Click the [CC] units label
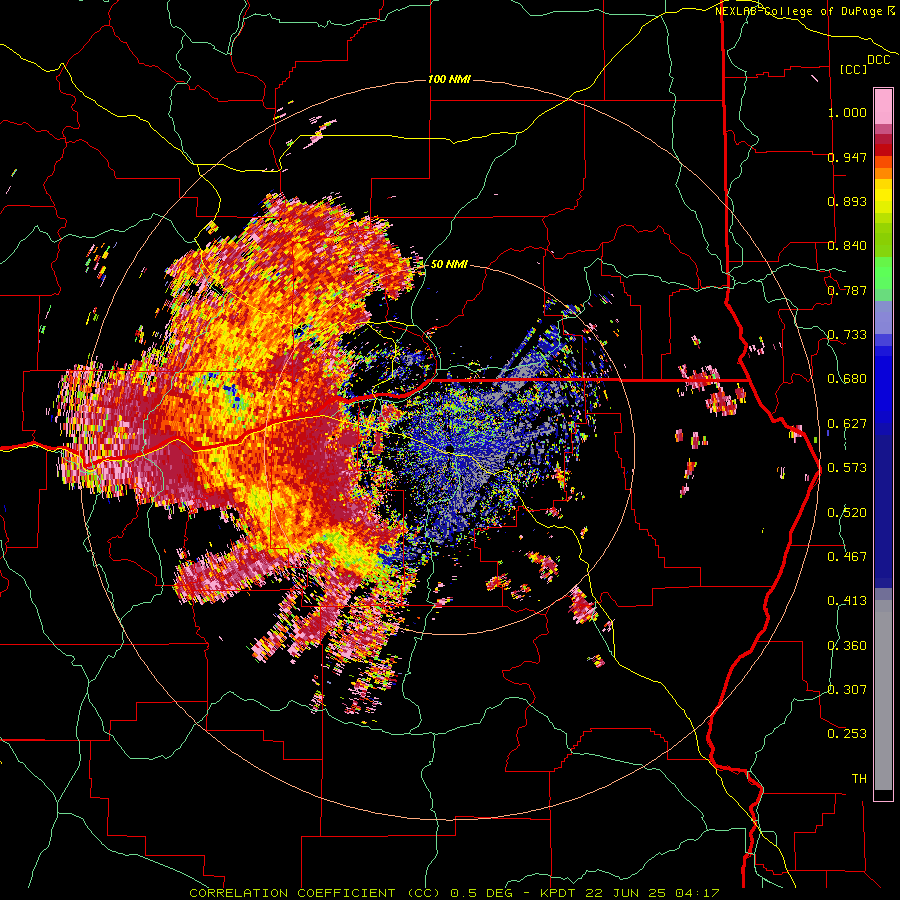The image size is (900, 900). click(x=853, y=69)
